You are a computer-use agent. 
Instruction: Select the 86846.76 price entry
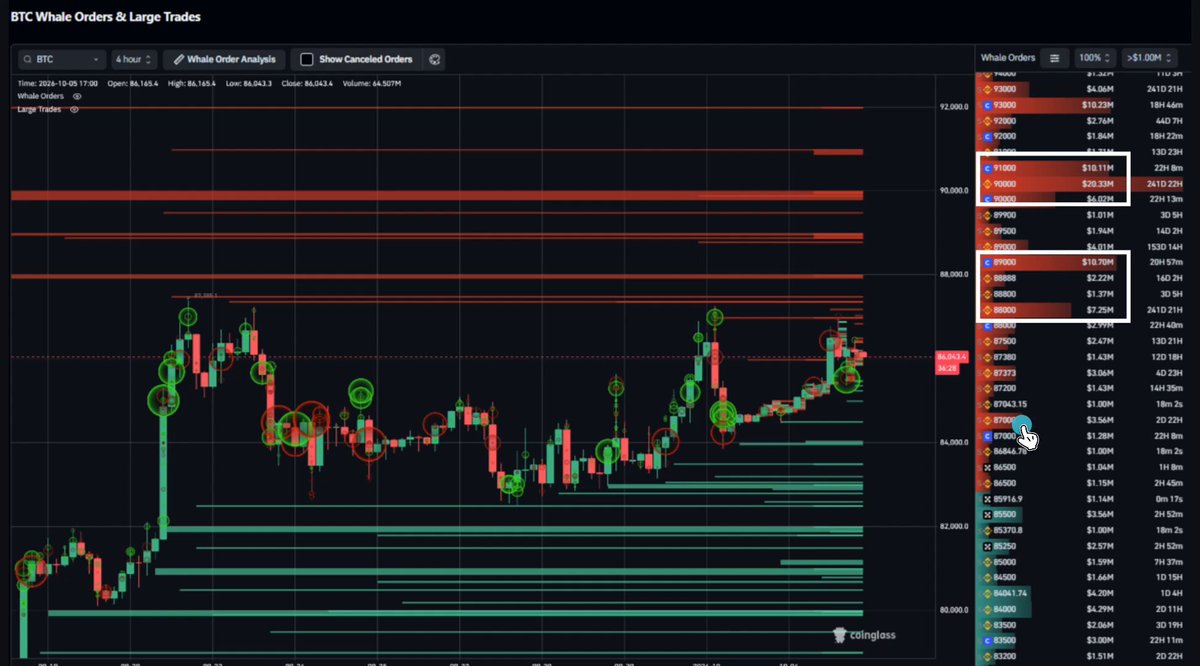pyautogui.click(x=1011, y=452)
